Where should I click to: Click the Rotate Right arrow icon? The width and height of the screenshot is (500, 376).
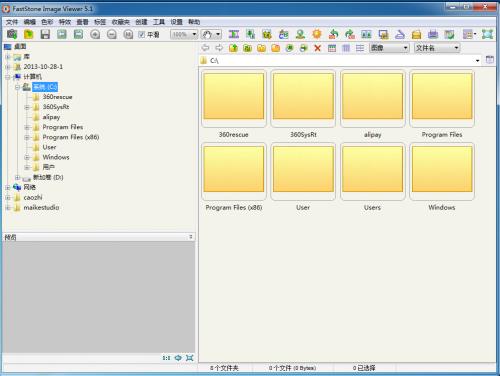coord(350,34)
